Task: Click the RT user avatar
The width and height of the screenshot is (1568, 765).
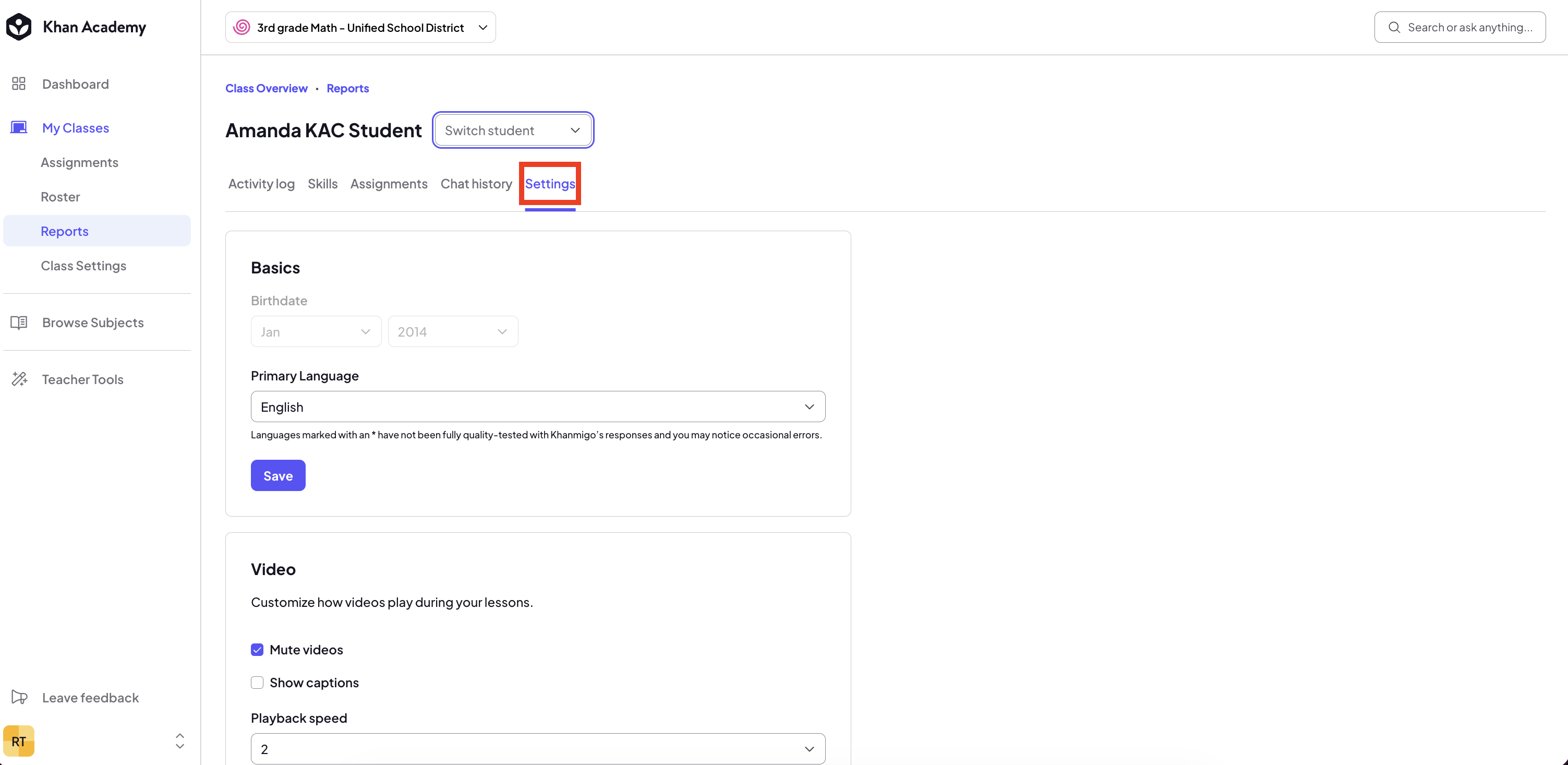Action: 19,741
